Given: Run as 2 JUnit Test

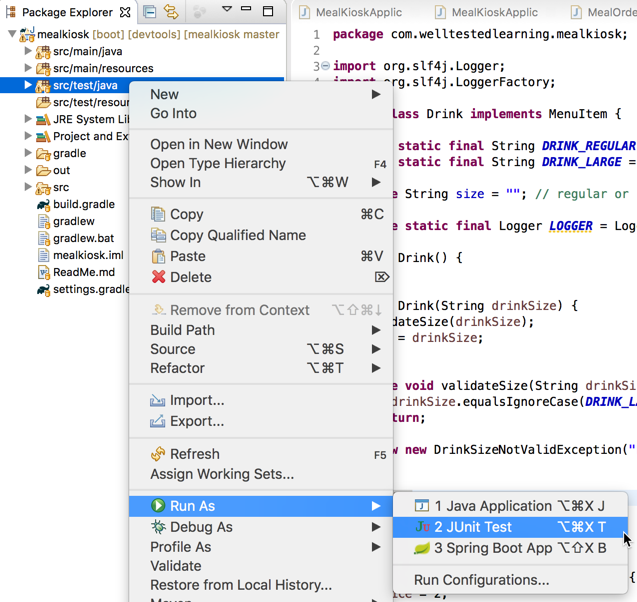Looking at the screenshot, I should 510,527.
